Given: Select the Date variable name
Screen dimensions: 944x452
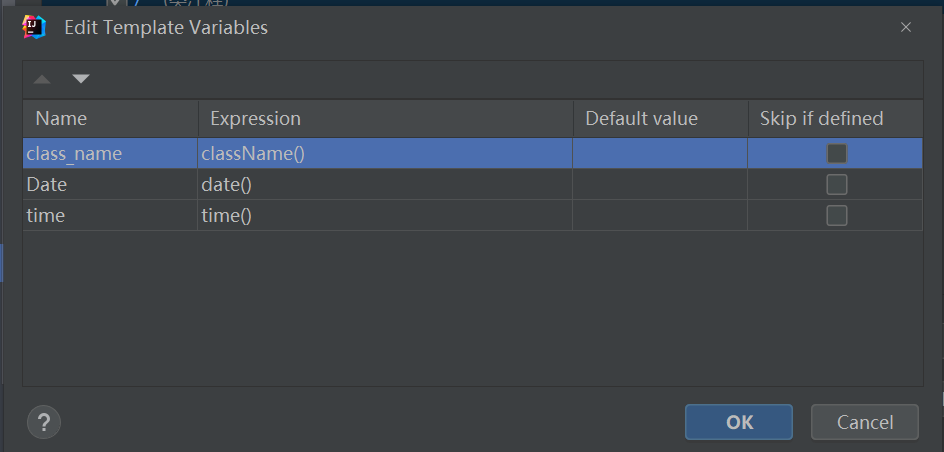Looking at the screenshot, I should 110,185.
